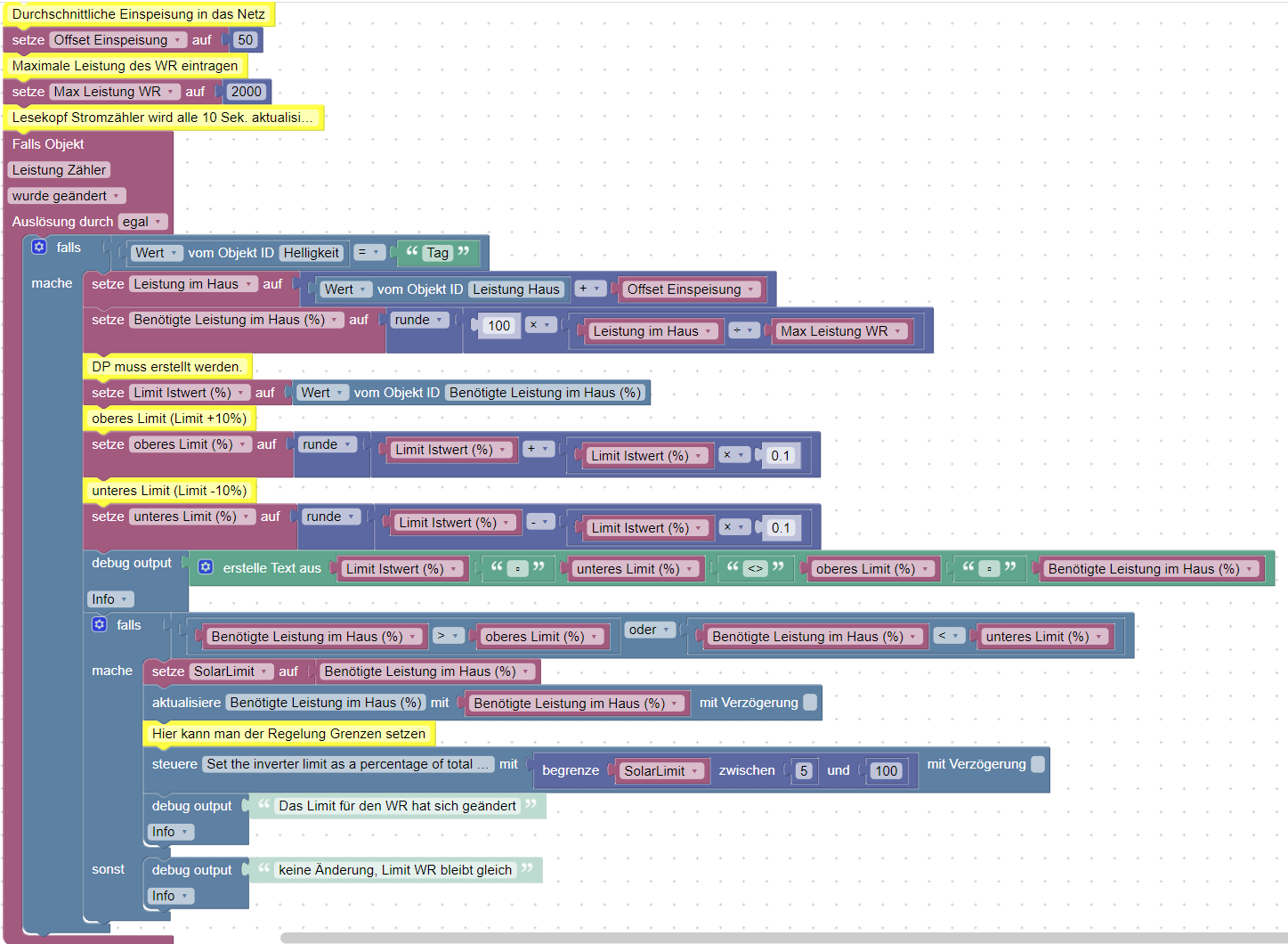Screen dimensions: 1288x944
Task: Select 'Set the inverter limit as a percentage' object
Action: point(348,764)
